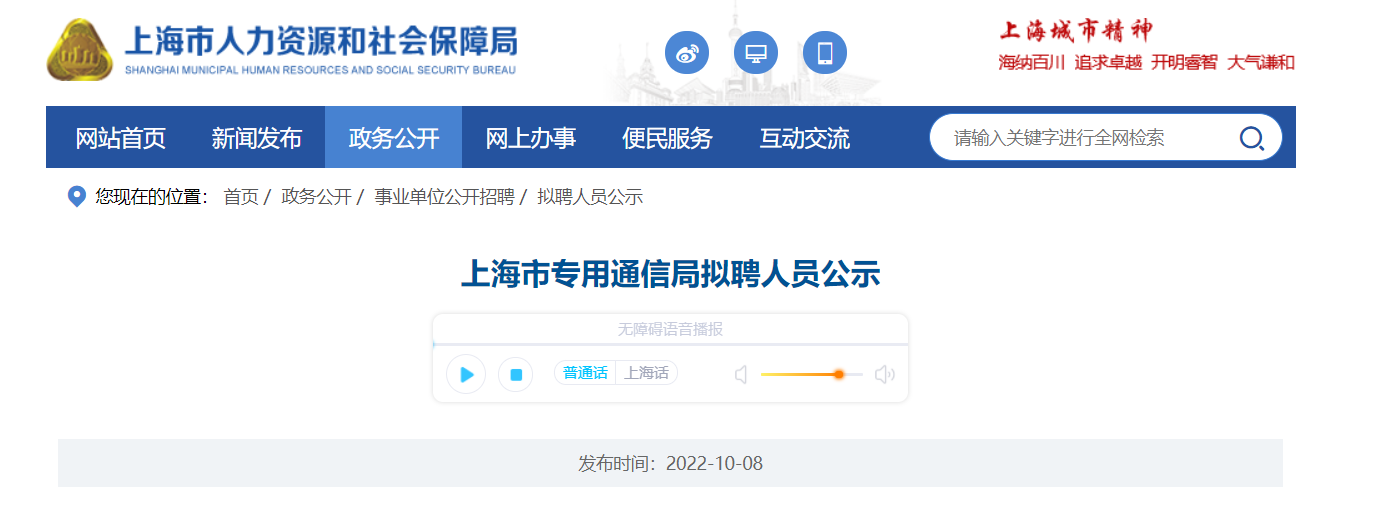This screenshot has width=1375, height=510.
Task: Click the desktop computer version icon
Action: click(x=756, y=53)
